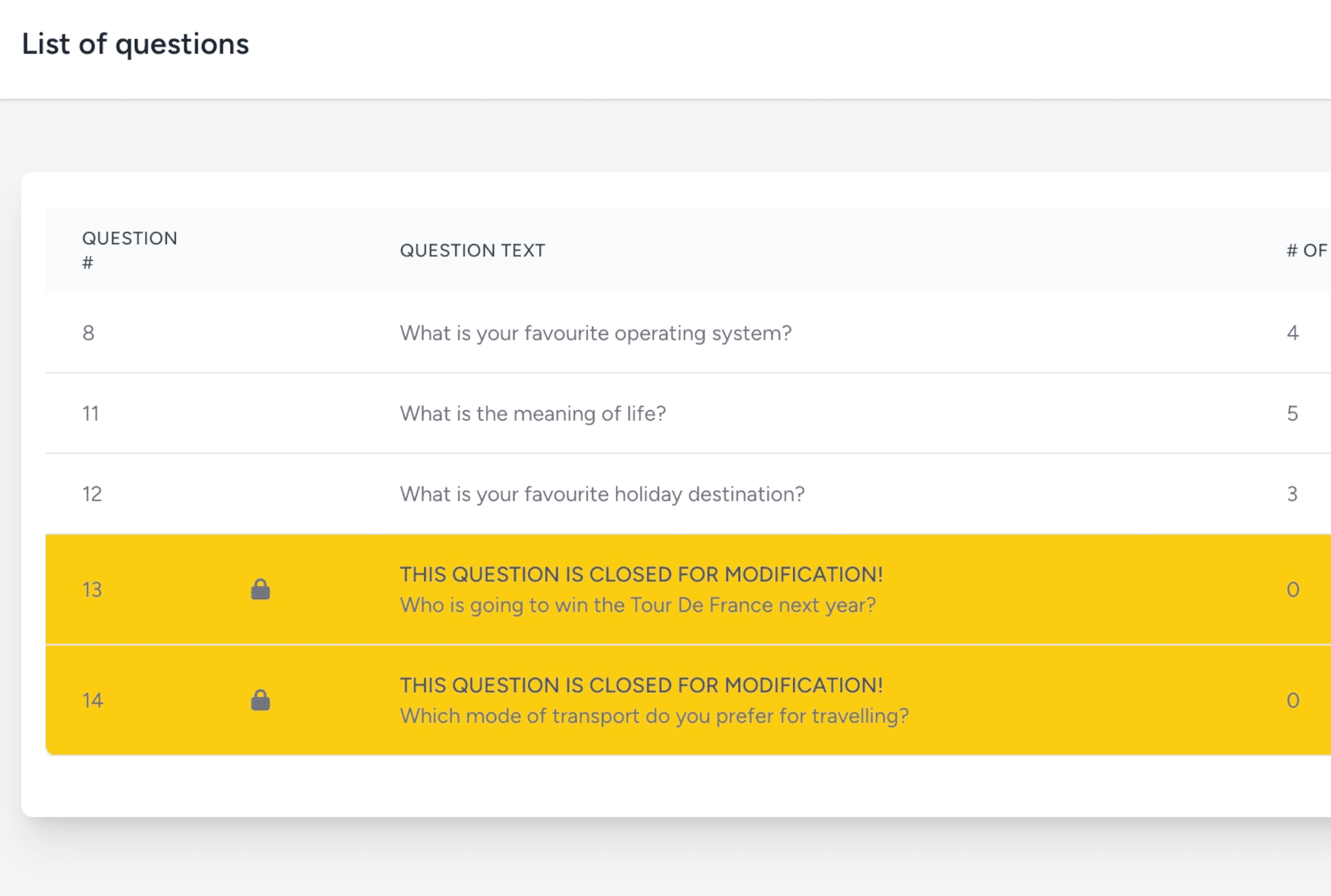Screen dimensions: 1331x896
Task: Click question number 12 in the table
Action: tap(92, 494)
